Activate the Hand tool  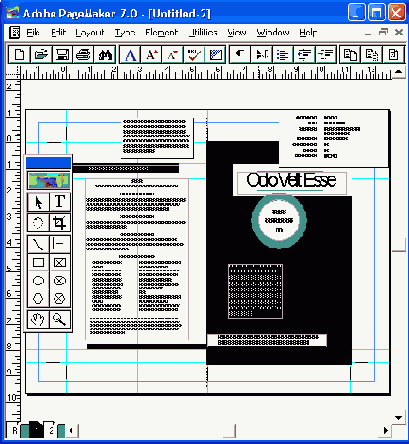pyautogui.click(x=38, y=320)
